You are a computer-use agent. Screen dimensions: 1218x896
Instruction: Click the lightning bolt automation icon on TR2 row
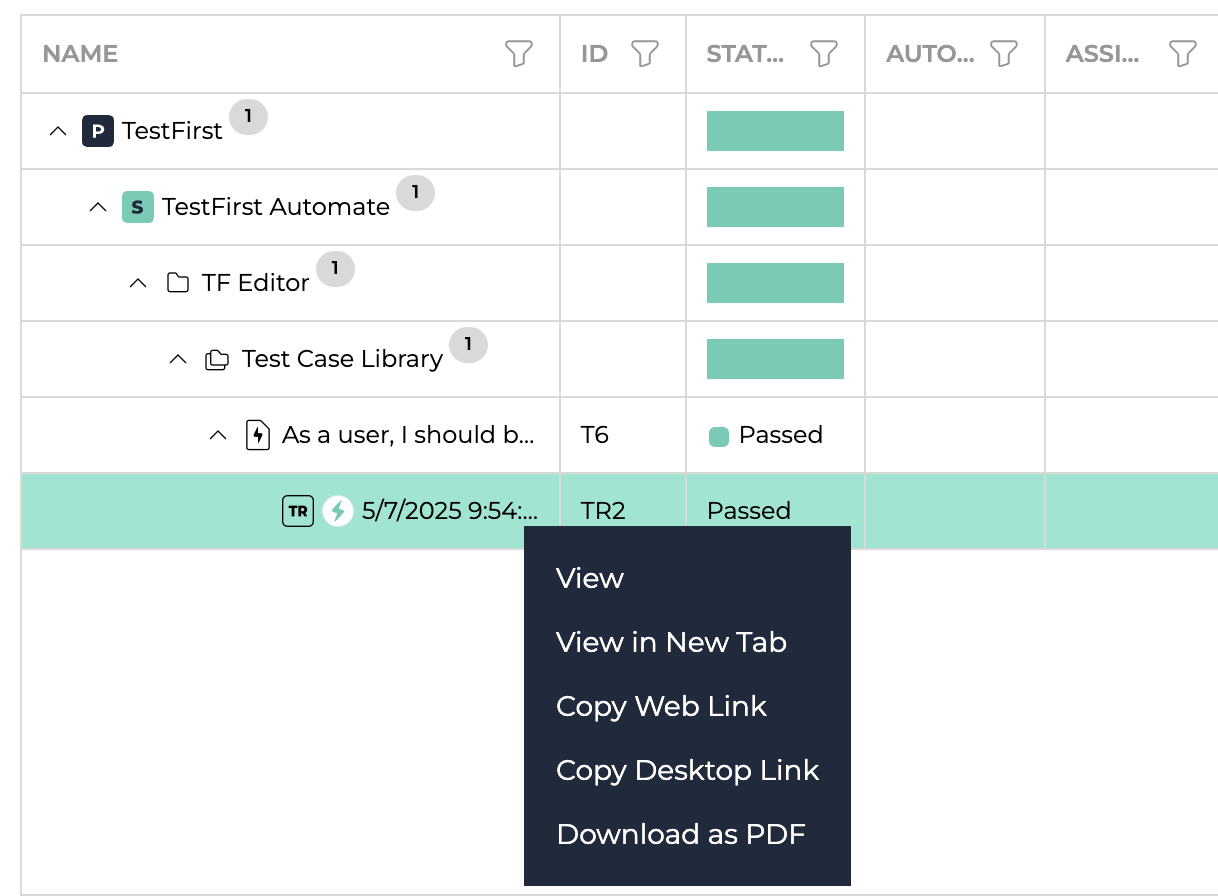338,511
